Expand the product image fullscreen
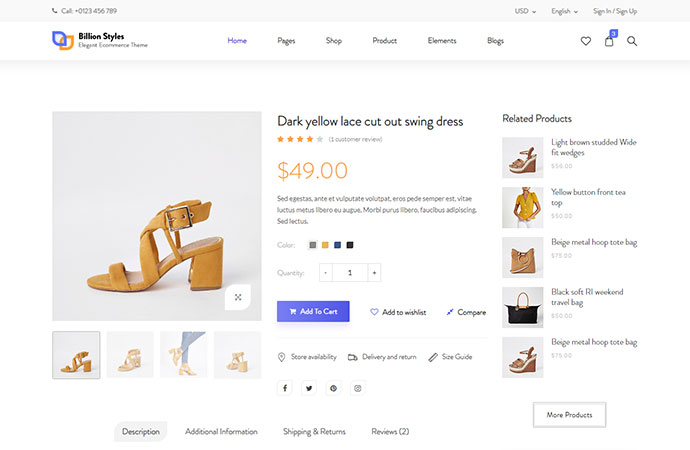690x450 pixels. coord(238,296)
